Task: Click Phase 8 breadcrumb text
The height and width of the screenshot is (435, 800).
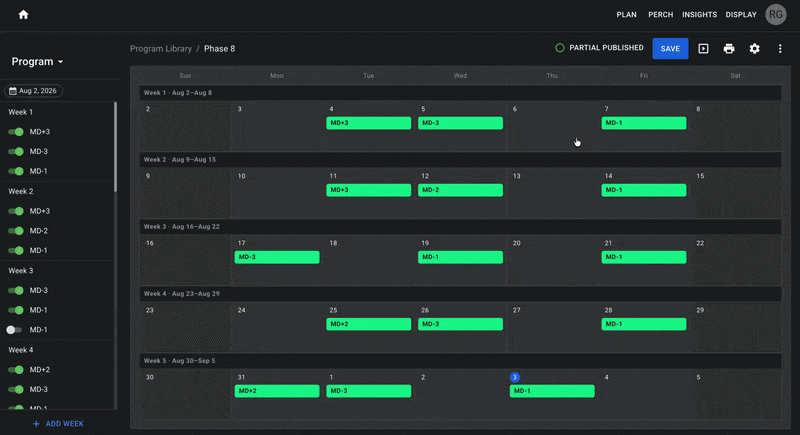Action: coord(219,48)
